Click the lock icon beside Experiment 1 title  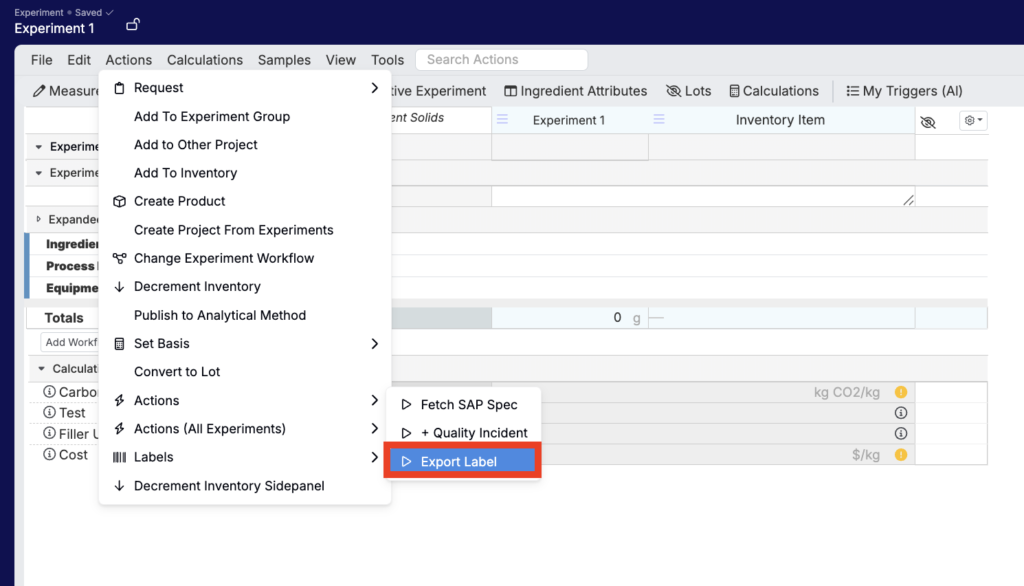(x=133, y=25)
